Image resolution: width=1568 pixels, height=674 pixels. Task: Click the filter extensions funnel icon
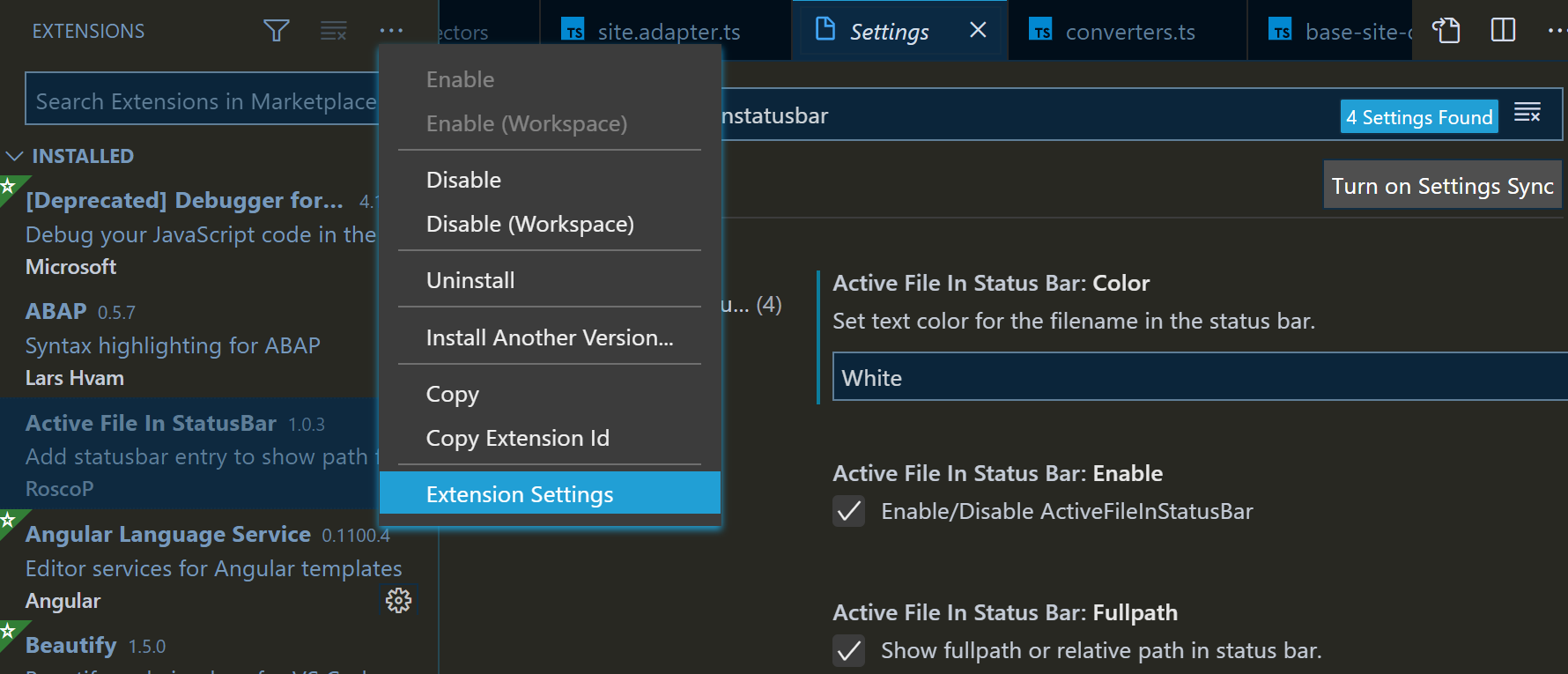coord(277,31)
